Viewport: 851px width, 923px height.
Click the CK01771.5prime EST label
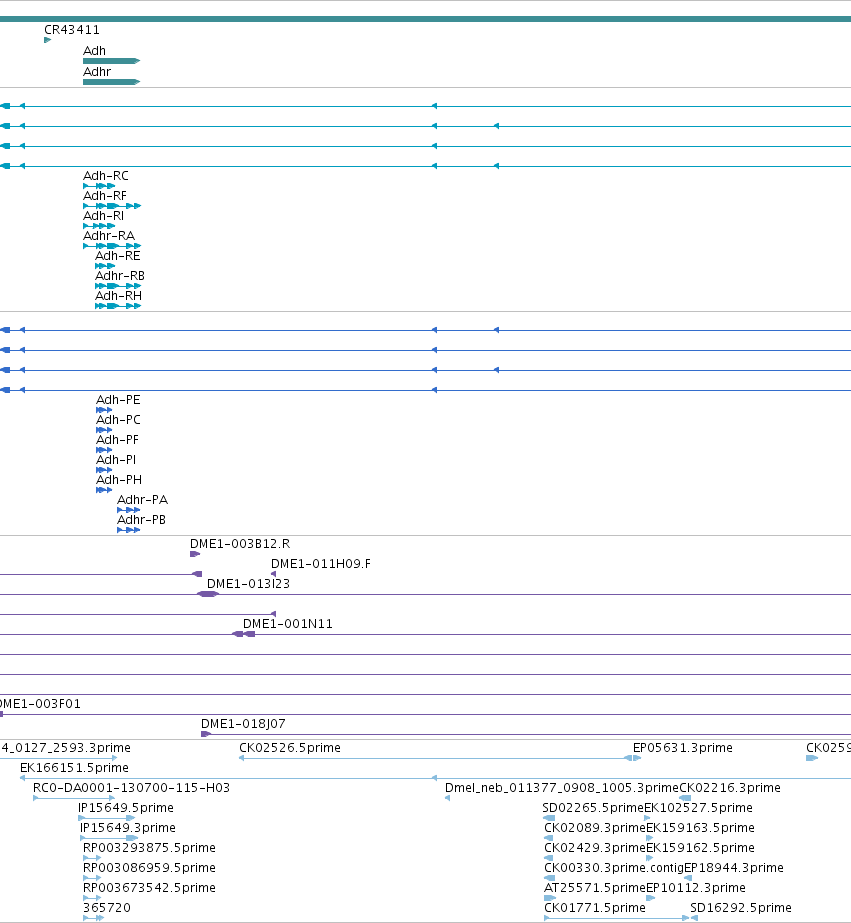tap(595, 908)
